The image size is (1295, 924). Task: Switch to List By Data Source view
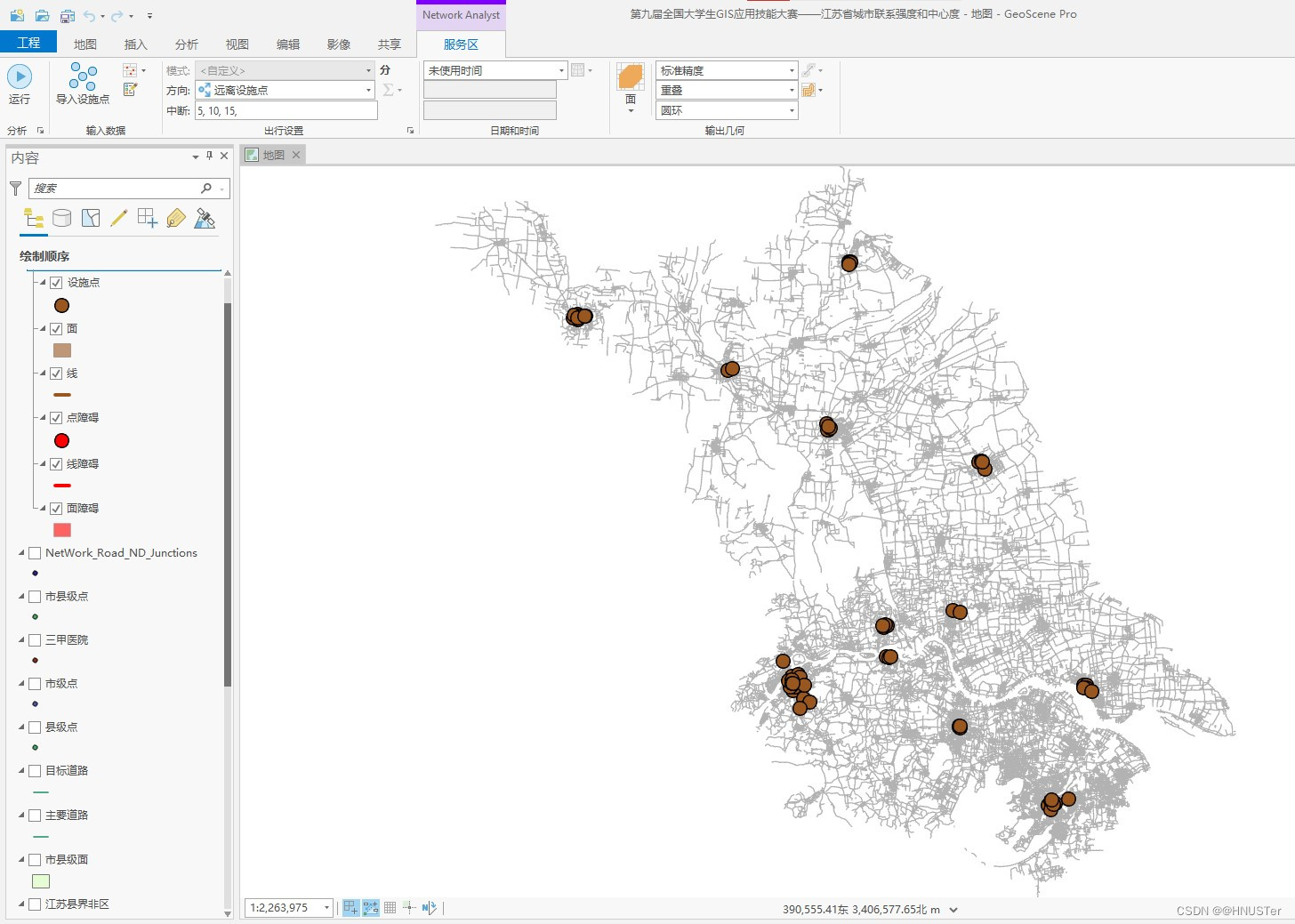coord(61,218)
